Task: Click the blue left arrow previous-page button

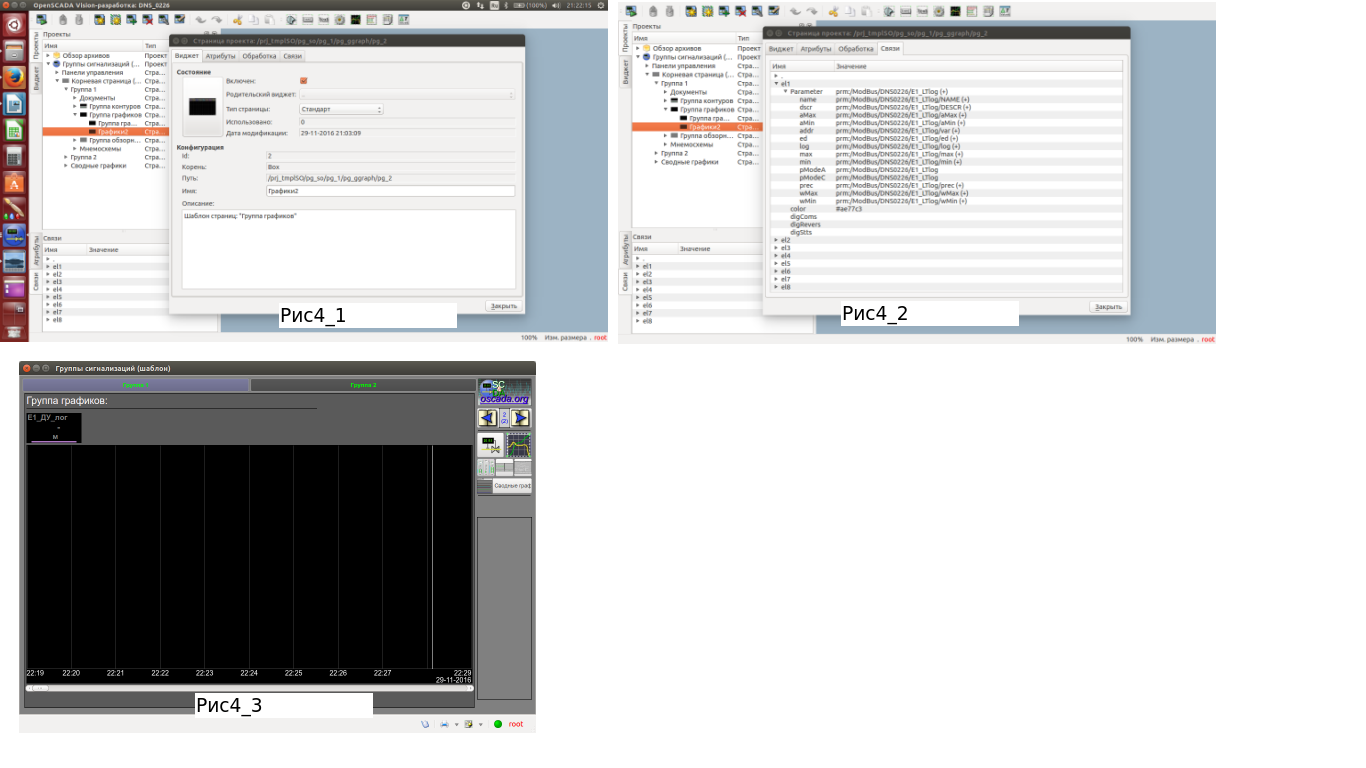Action: (x=487, y=418)
